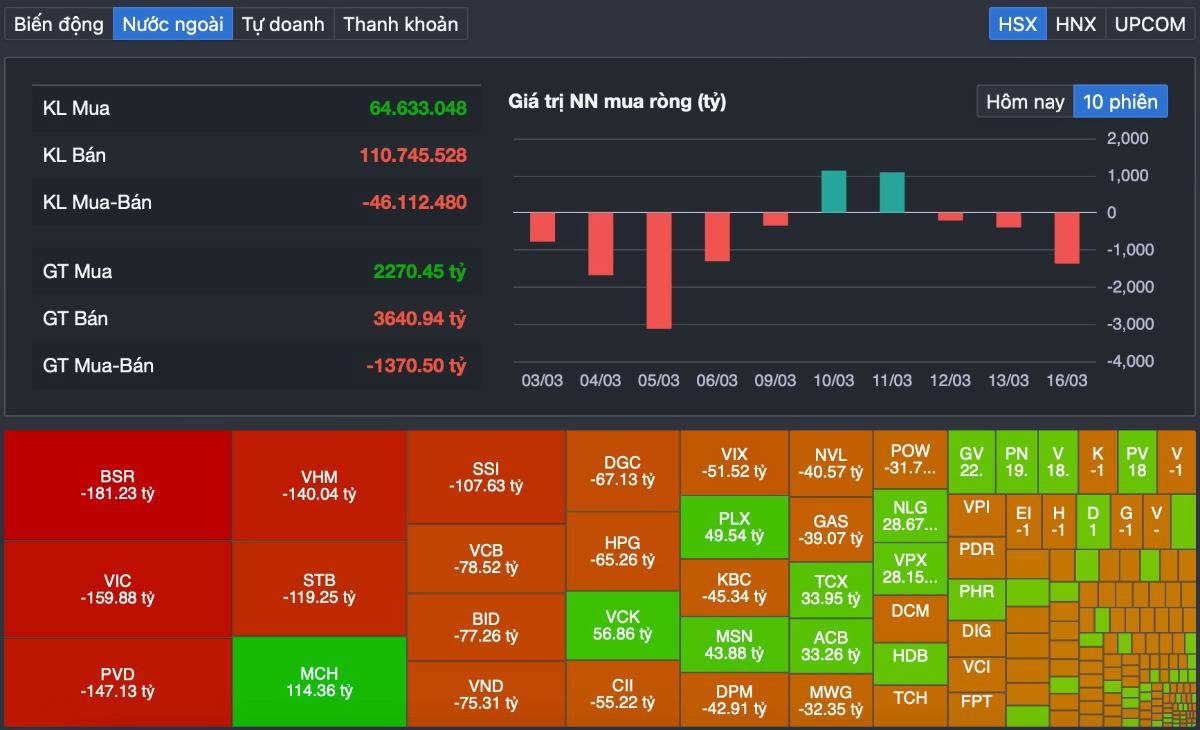Open the green NLG 28.67 tile
The image size is (1200, 730).
[910, 516]
